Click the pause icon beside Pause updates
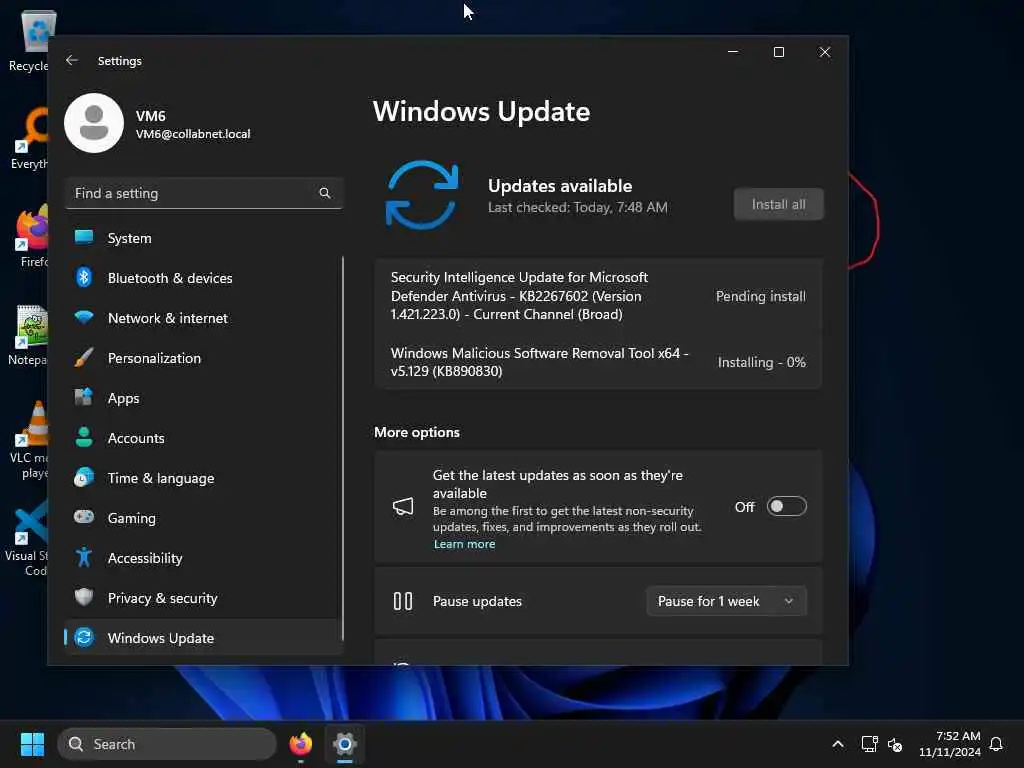 click(403, 601)
